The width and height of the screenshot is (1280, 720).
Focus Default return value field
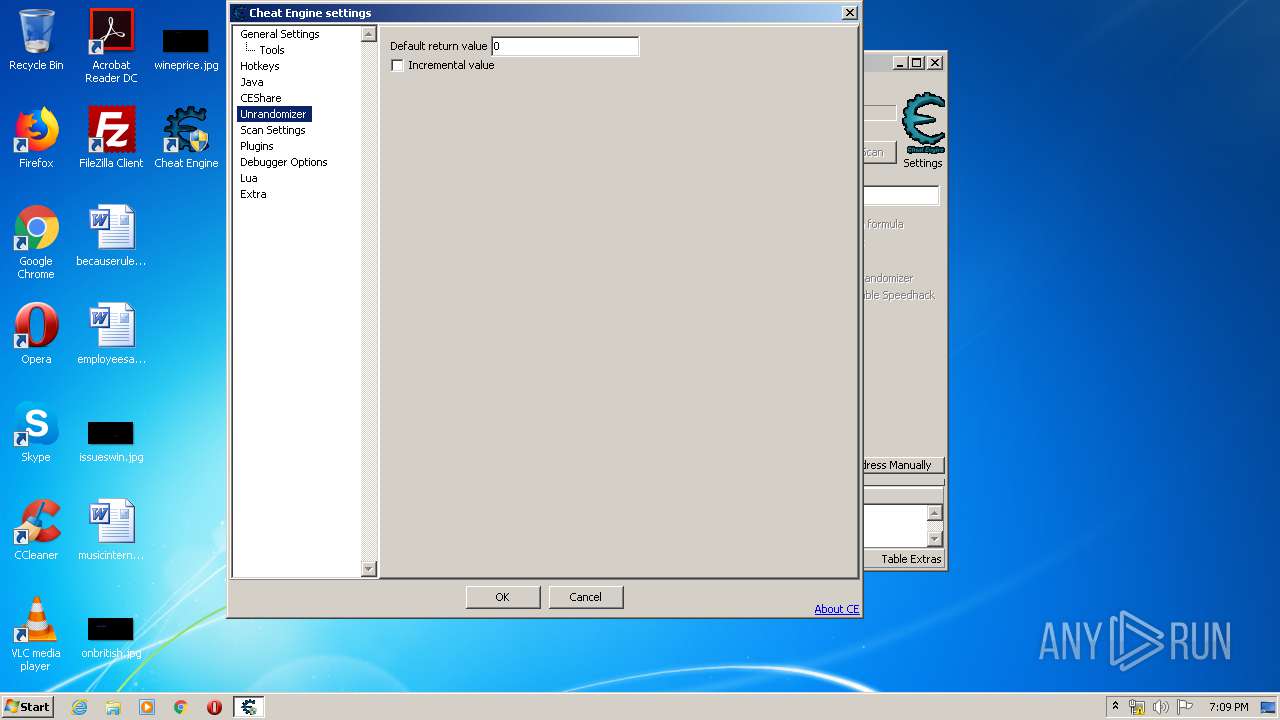pyautogui.click(x=565, y=46)
